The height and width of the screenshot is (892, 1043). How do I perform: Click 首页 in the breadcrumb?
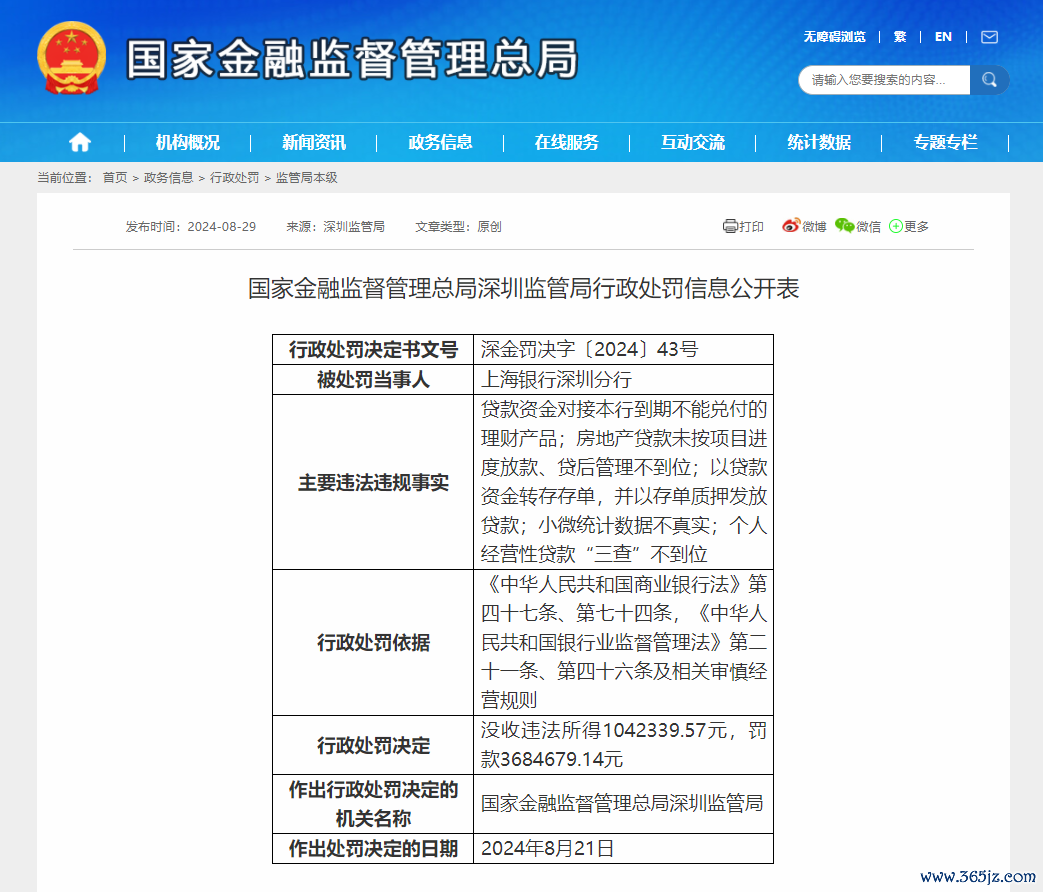pyautogui.click(x=114, y=178)
